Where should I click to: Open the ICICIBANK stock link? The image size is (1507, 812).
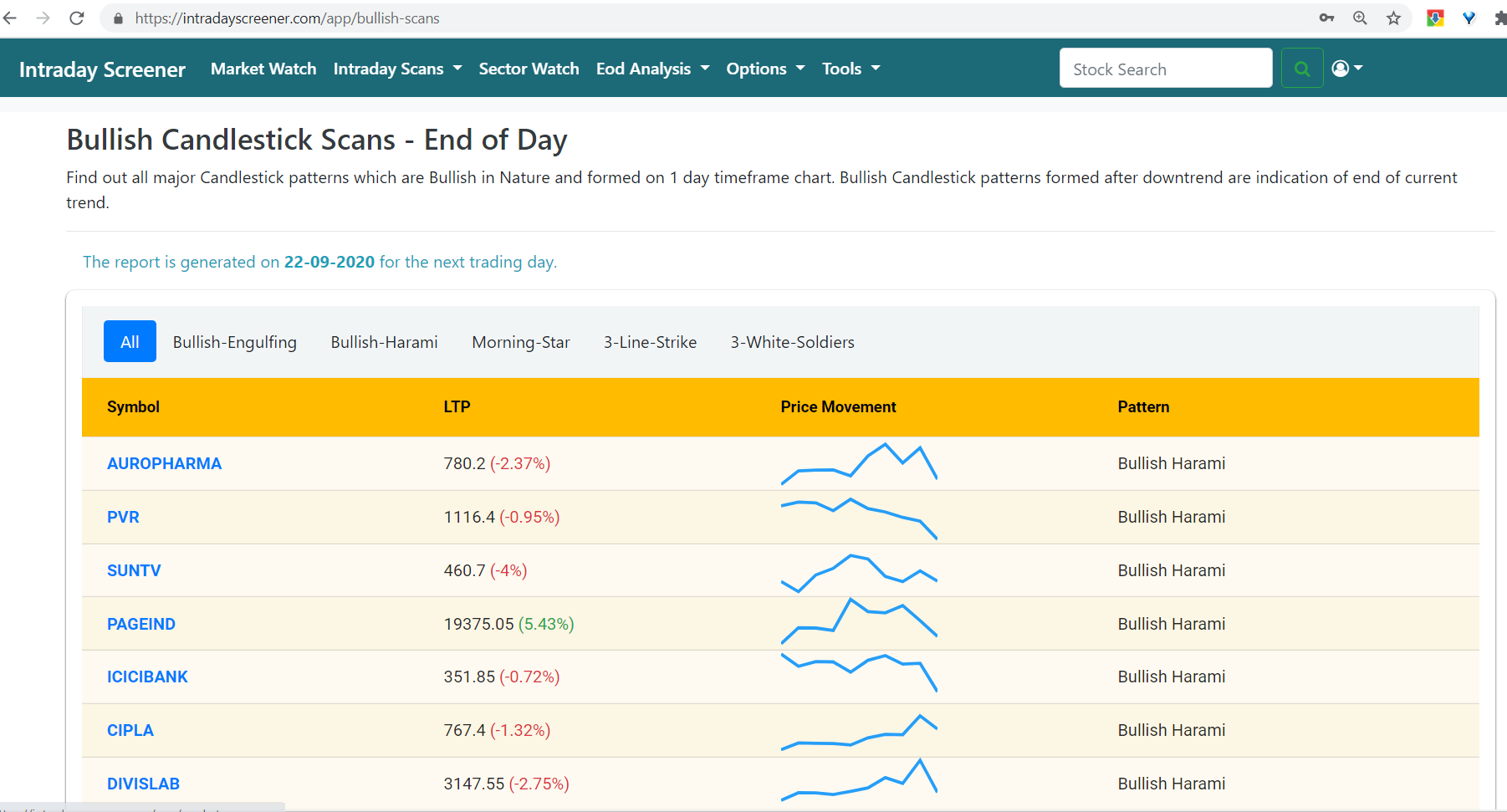point(147,677)
